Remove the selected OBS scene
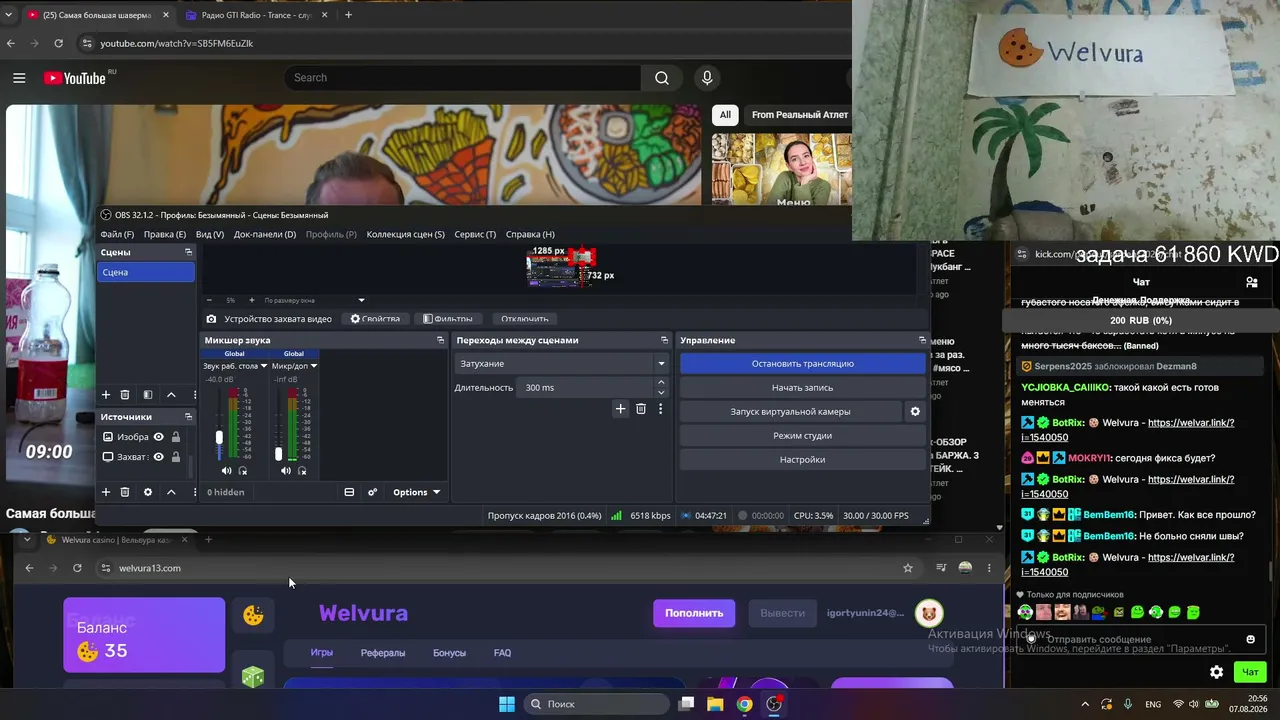Screen dimensions: 1280x720 (x=125, y=395)
